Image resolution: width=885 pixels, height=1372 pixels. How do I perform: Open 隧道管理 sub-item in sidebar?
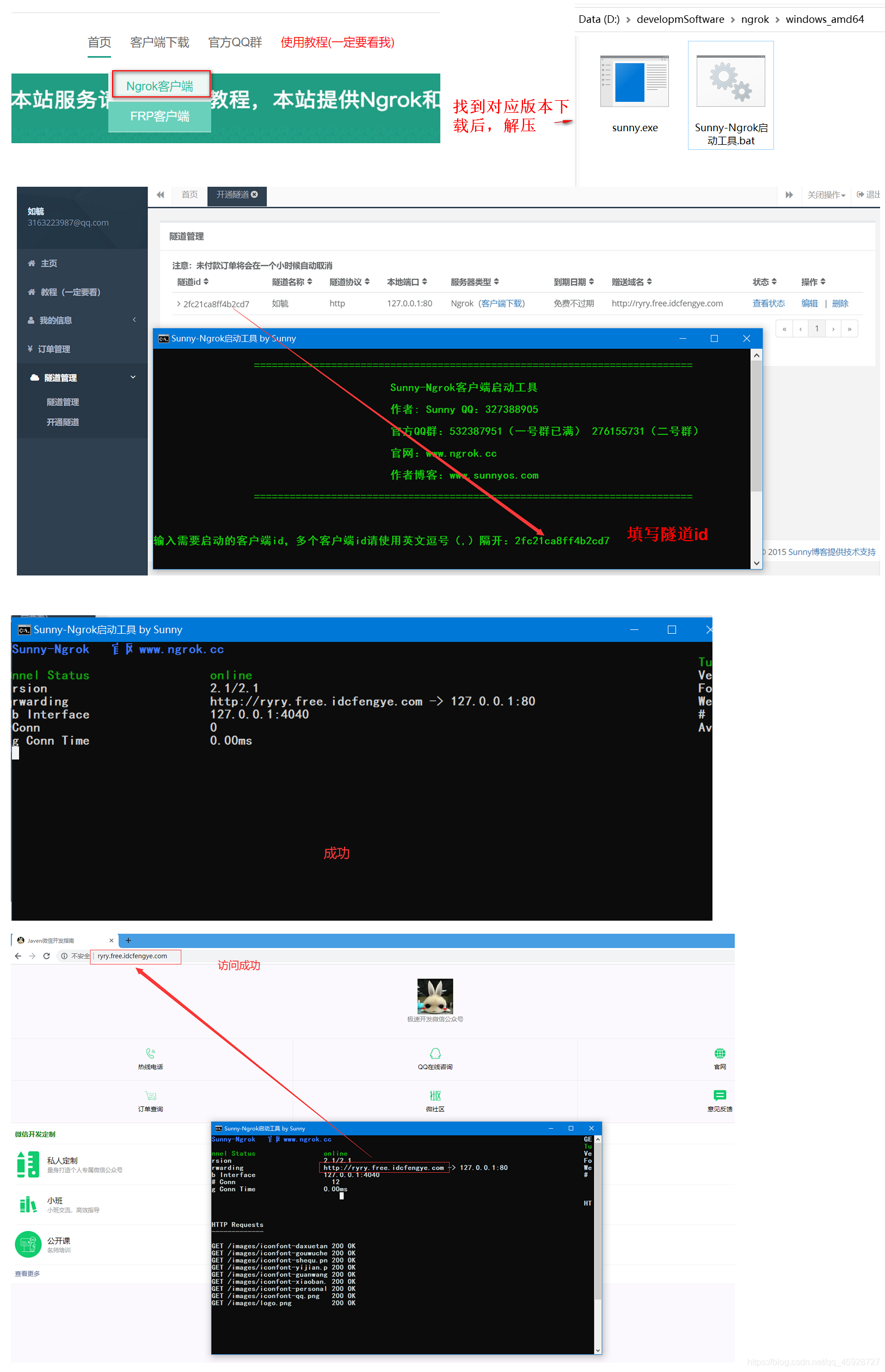pyautogui.click(x=62, y=402)
